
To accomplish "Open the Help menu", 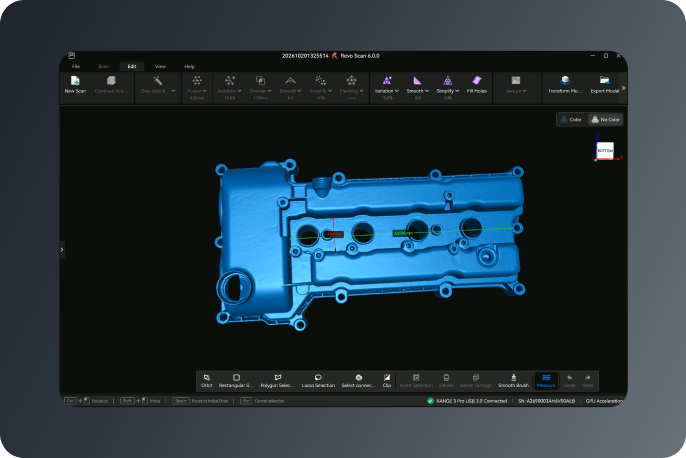I will click(189, 66).
